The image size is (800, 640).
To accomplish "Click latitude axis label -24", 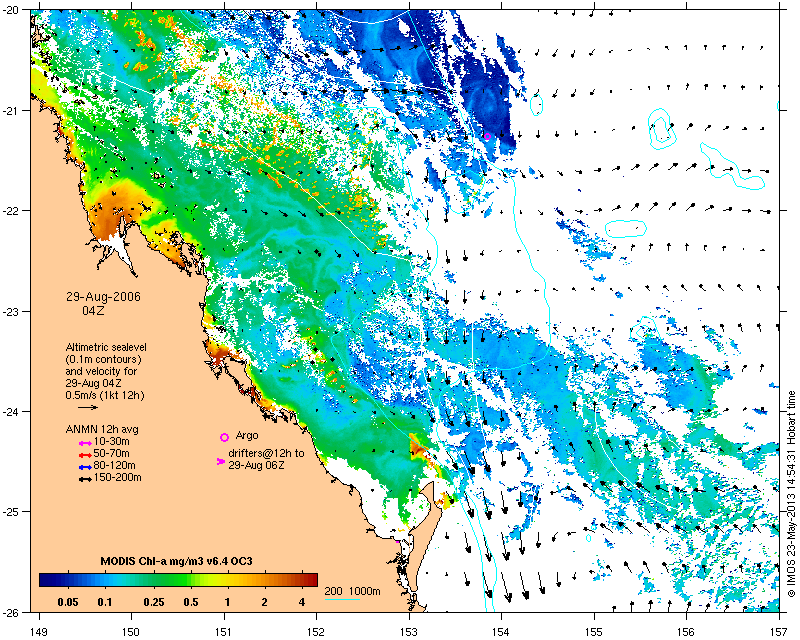I will pyautogui.click(x=11, y=411).
